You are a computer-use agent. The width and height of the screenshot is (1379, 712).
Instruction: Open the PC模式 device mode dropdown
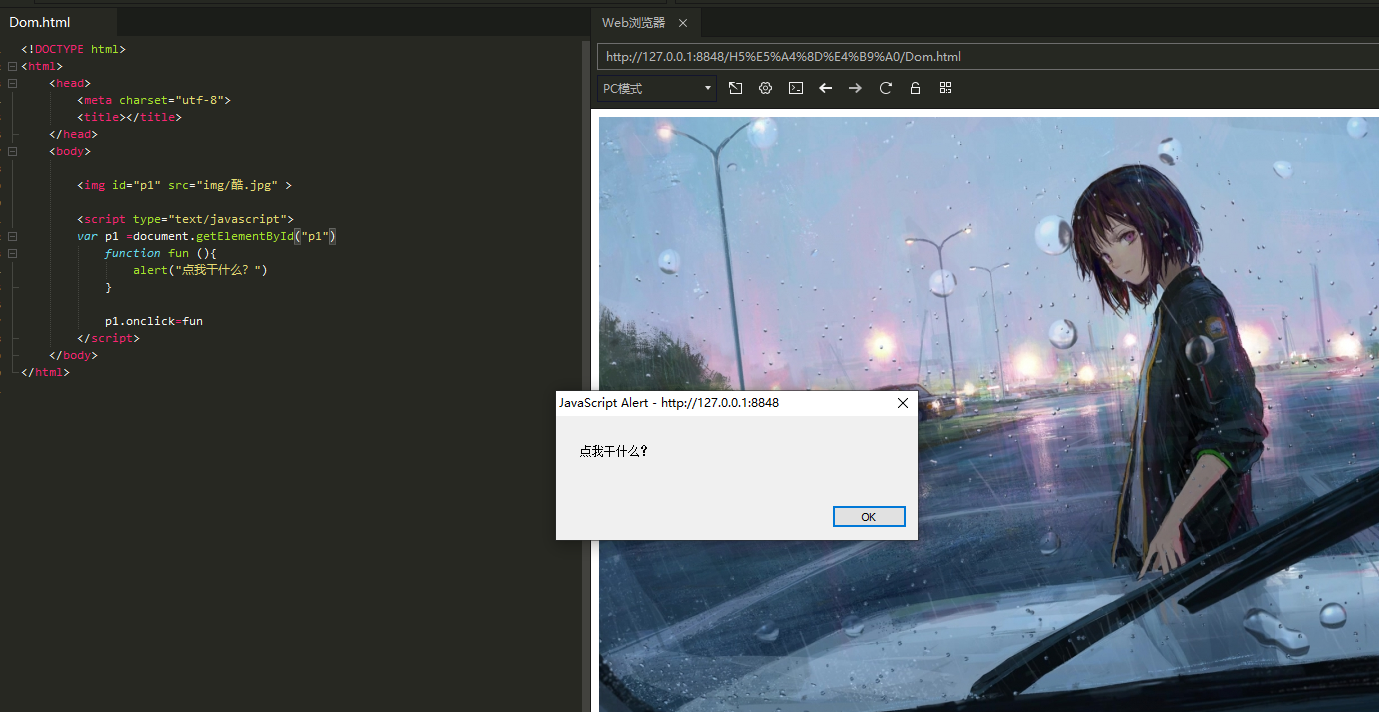point(657,88)
